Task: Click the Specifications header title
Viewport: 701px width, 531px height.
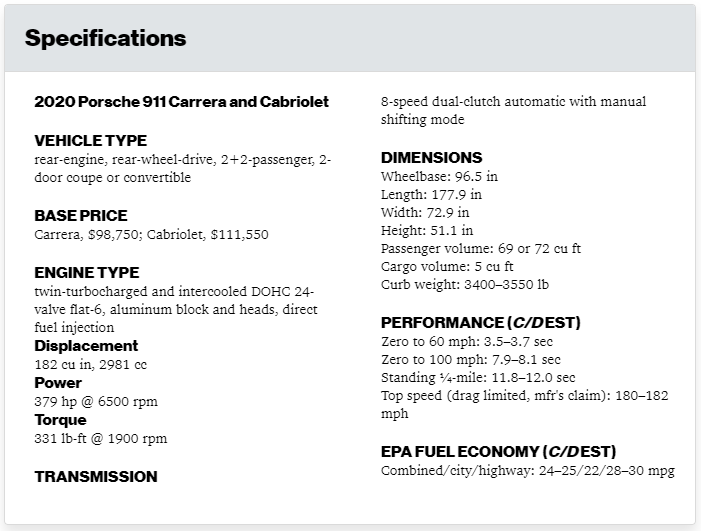Action: 106,38
